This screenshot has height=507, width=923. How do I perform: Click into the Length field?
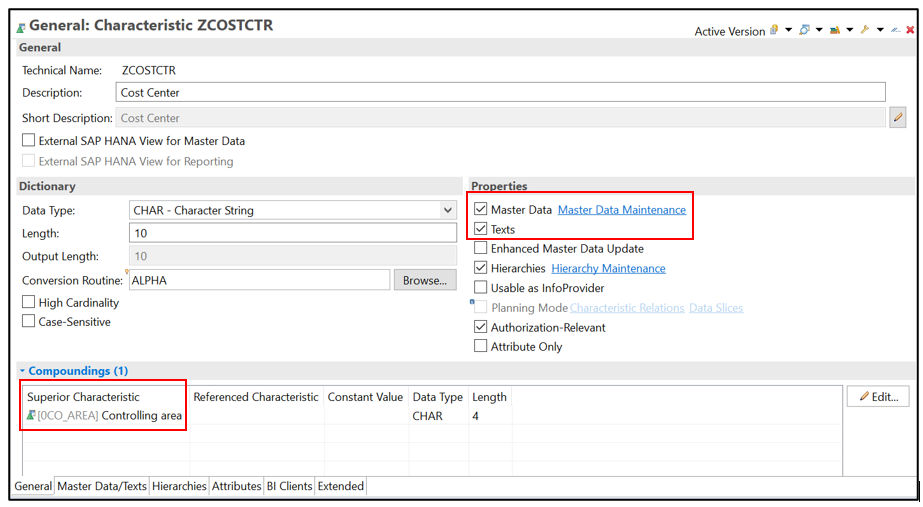point(293,233)
